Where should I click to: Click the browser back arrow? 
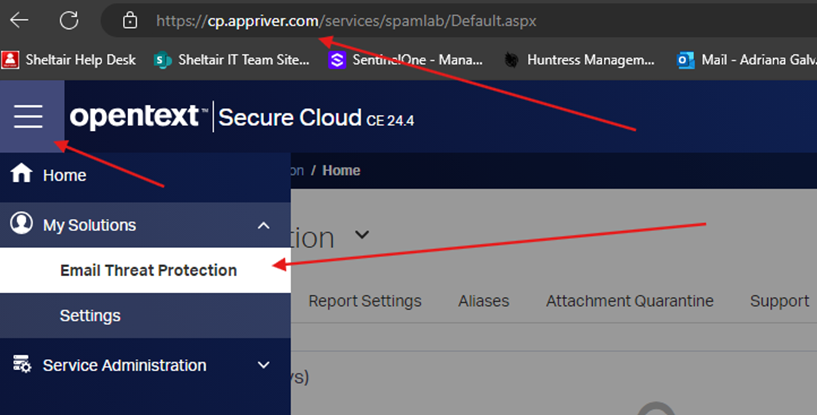19,20
